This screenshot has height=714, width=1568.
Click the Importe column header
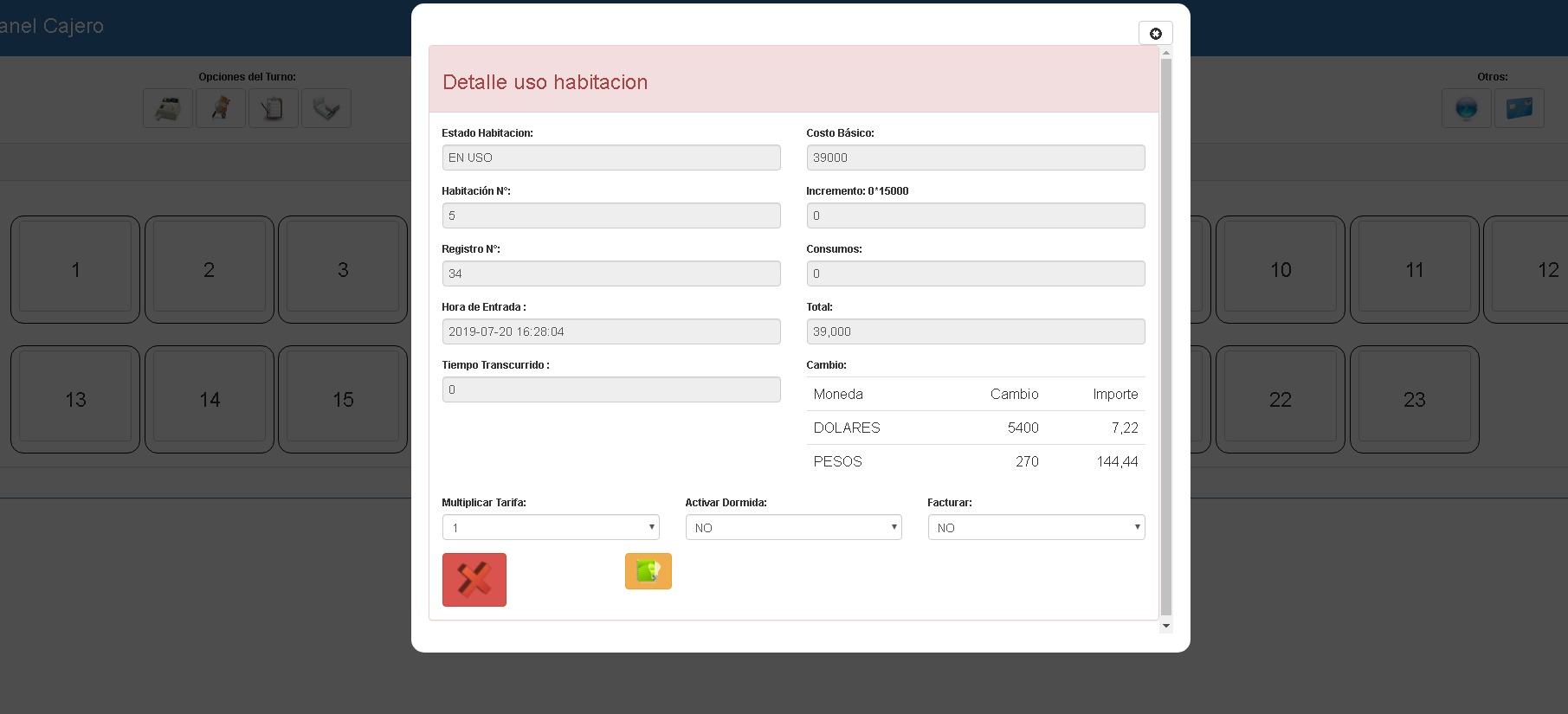point(1115,394)
